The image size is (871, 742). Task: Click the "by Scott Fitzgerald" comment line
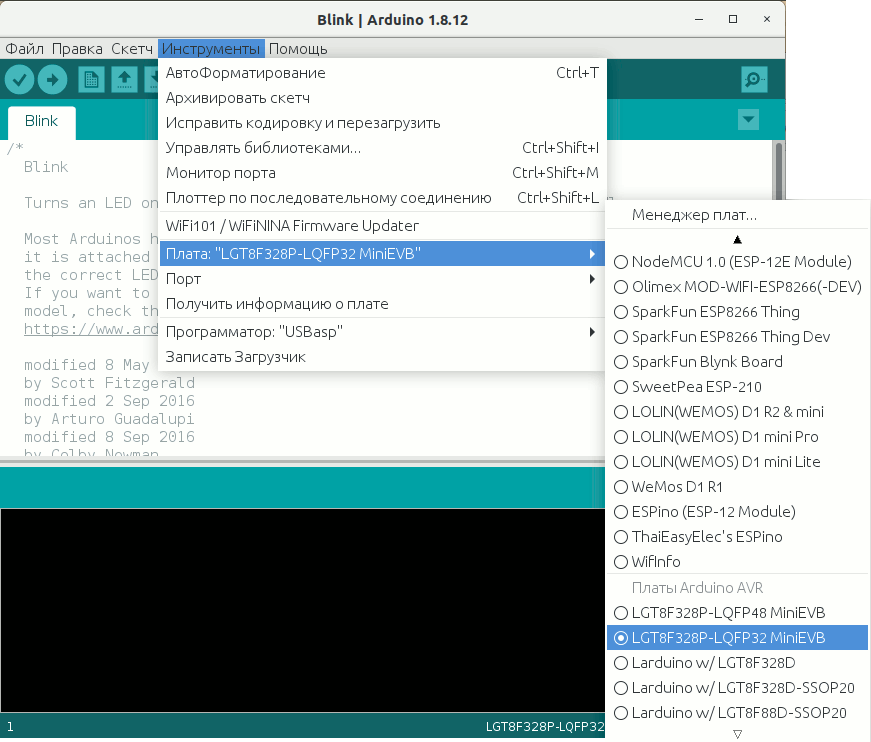pos(109,383)
